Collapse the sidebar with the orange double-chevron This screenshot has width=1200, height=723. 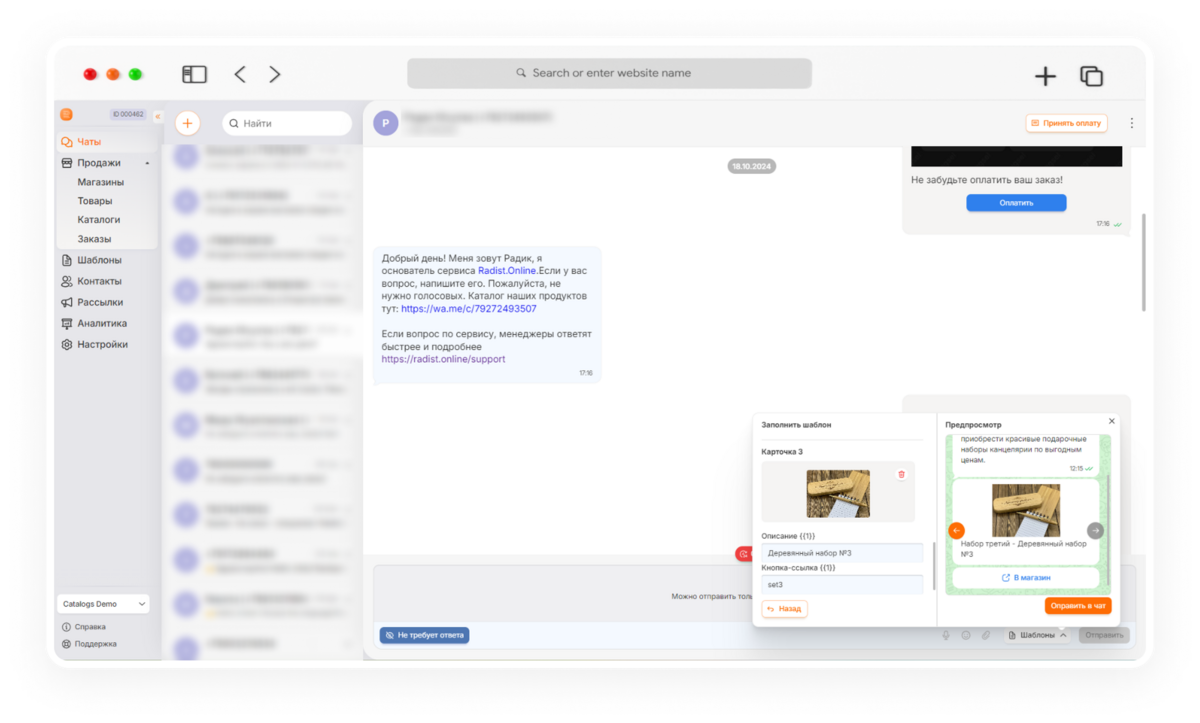(x=157, y=117)
